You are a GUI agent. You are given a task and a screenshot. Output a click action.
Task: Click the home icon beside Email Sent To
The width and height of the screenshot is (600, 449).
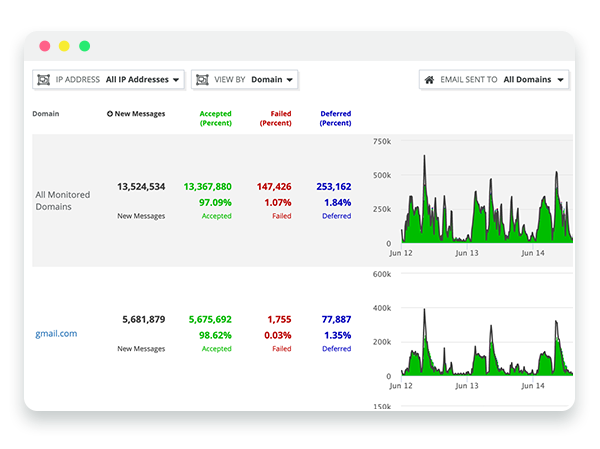430,79
